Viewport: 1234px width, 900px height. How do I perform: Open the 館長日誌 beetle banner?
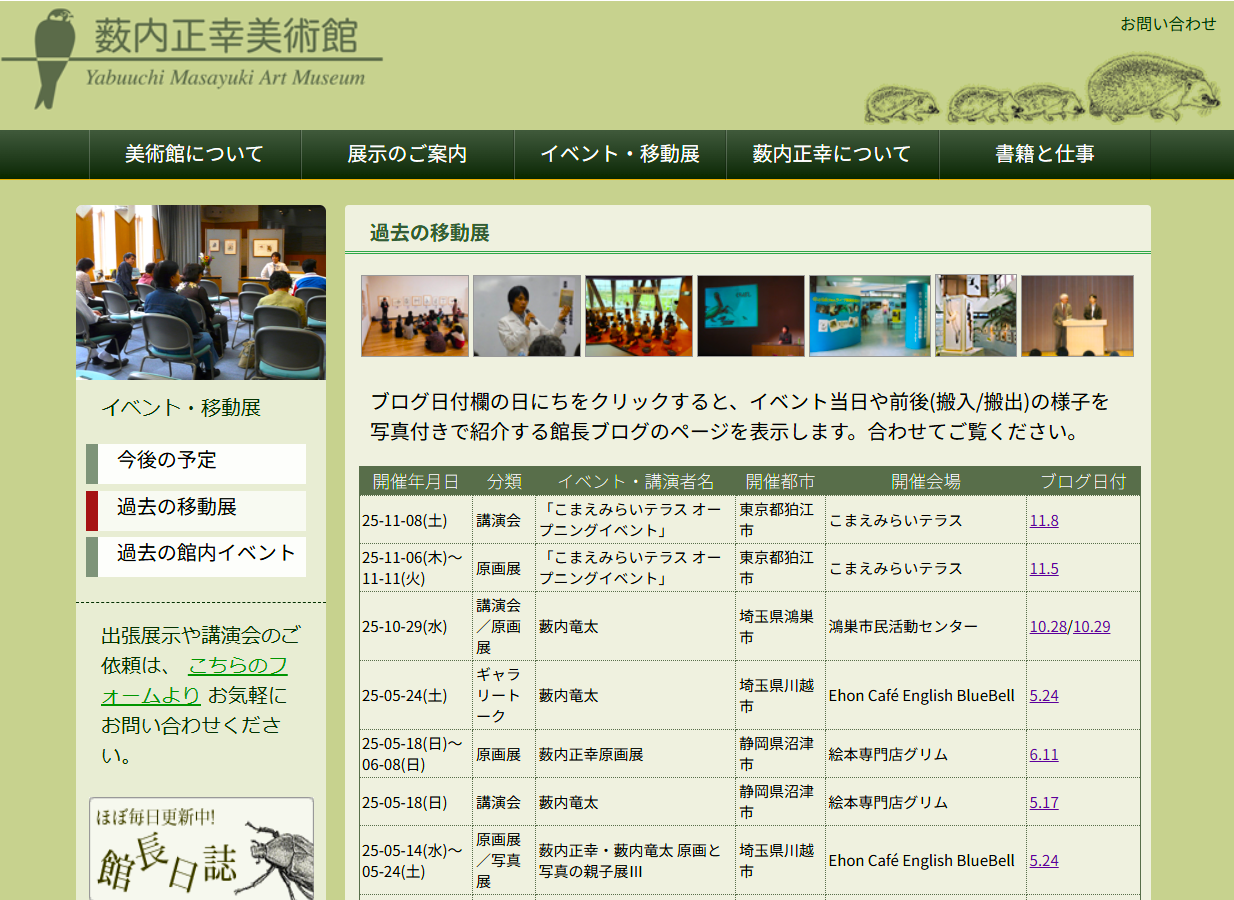click(x=201, y=850)
